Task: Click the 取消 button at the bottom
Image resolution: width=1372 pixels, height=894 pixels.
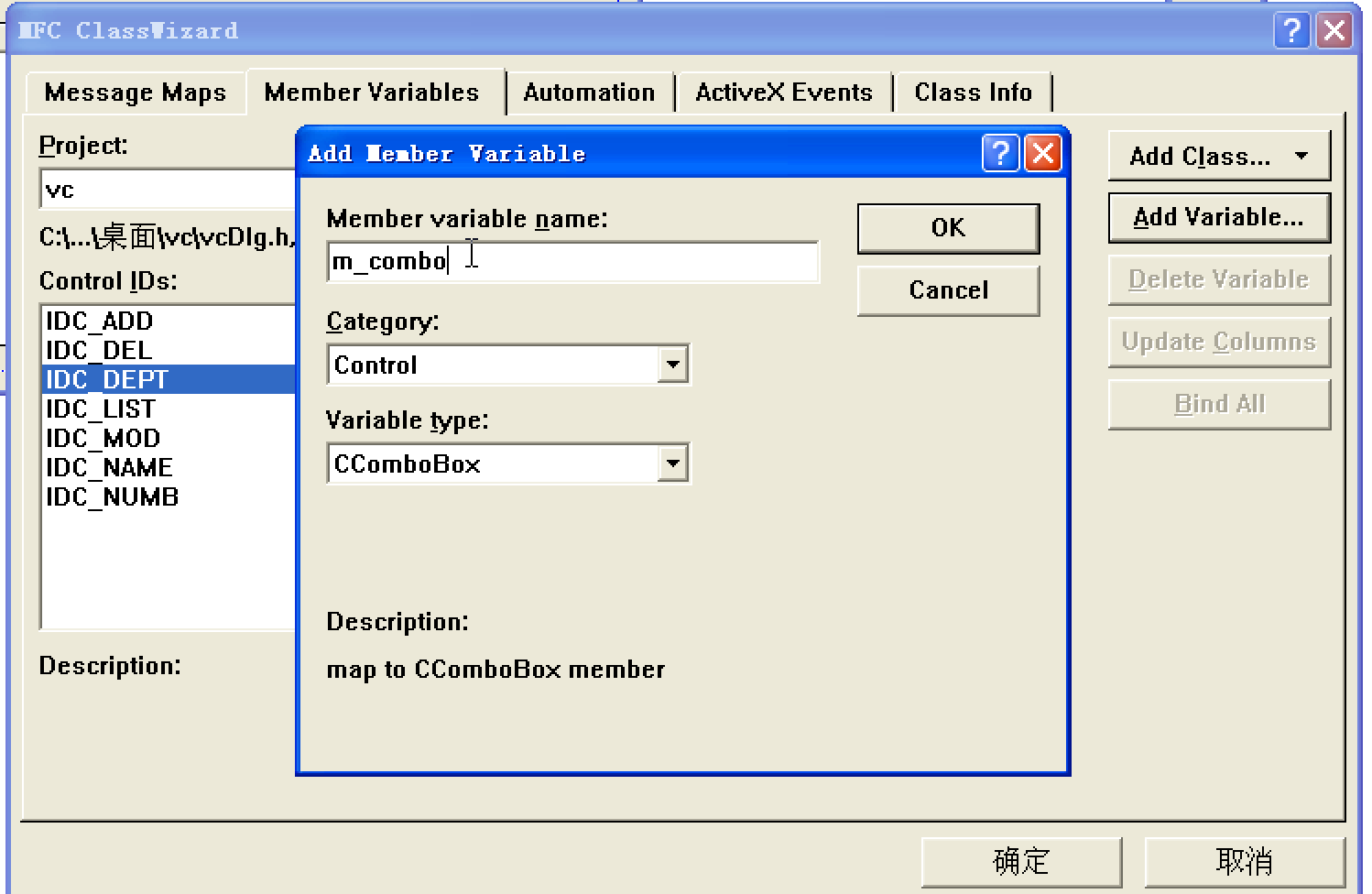Action: point(1243,861)
